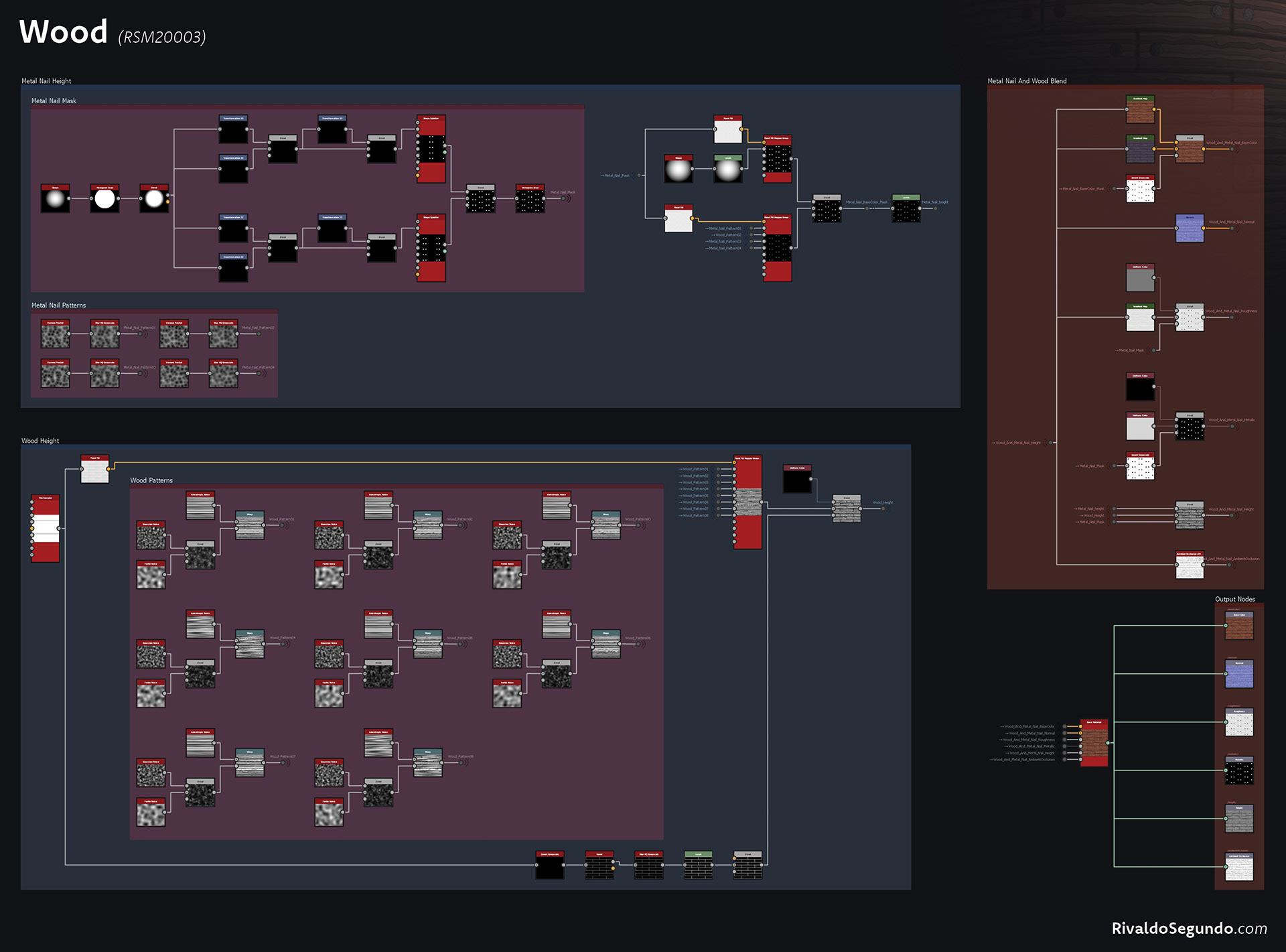Select the Ambient Occlusion output node
Image resolution: width=1286 pixels, height=952 pixels.
[x=1239, y=867]
